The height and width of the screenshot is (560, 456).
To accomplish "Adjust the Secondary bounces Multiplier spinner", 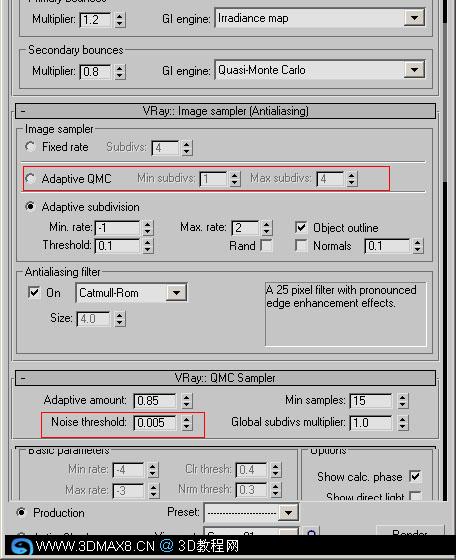I will [120, 72].
